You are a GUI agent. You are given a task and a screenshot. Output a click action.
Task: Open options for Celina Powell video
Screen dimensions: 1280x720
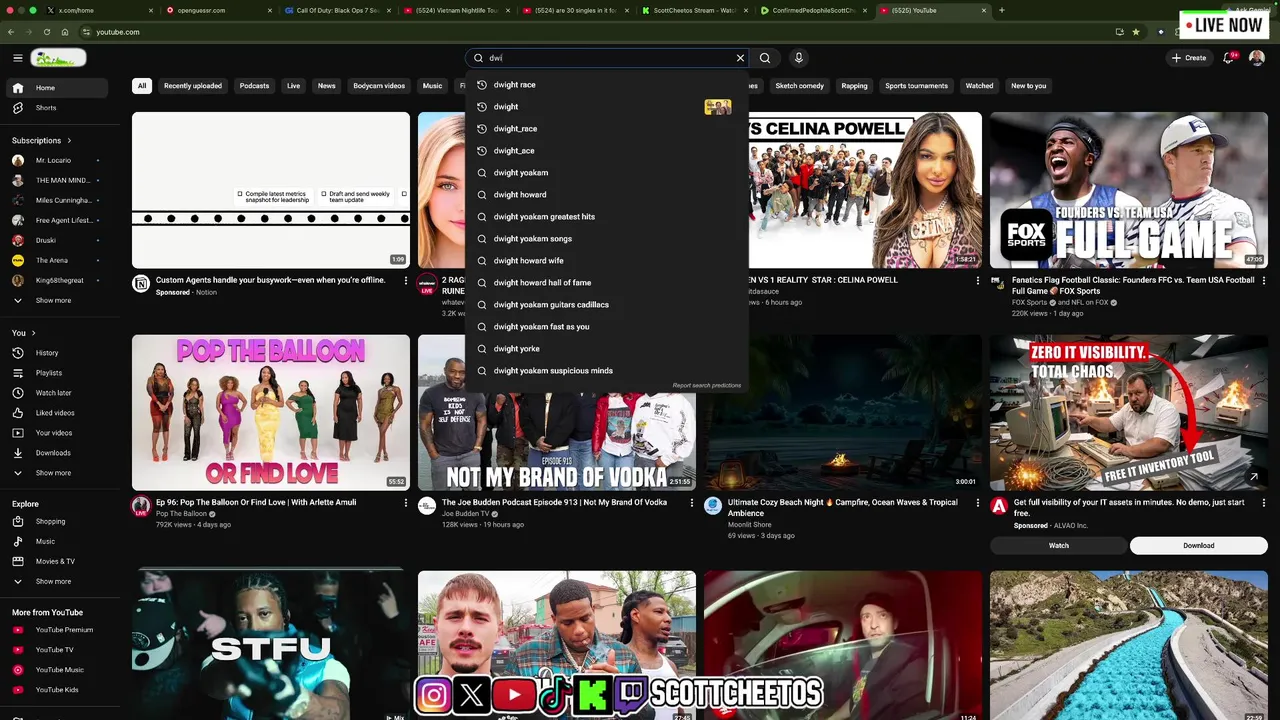977,281
